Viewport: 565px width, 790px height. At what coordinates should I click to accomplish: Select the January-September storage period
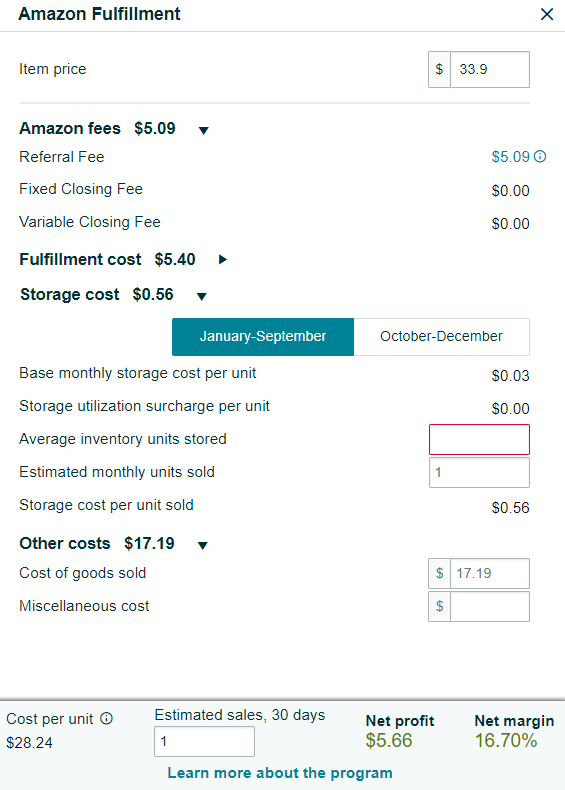pos(263,337)
